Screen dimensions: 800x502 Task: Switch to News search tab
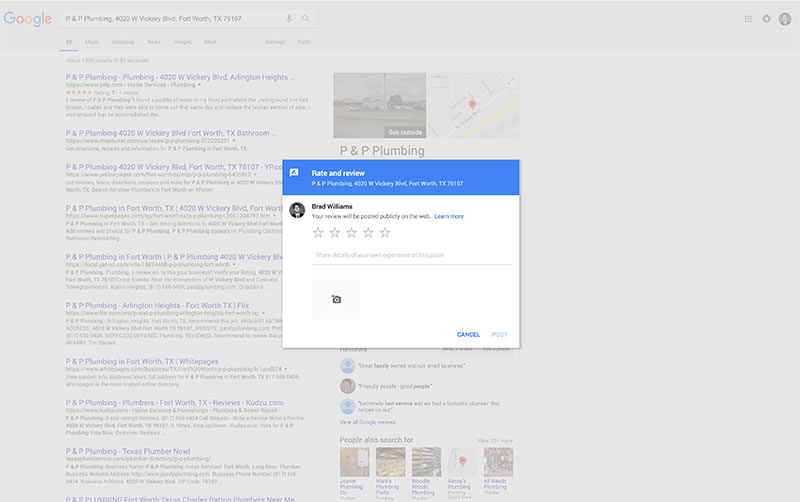(154, 42)
